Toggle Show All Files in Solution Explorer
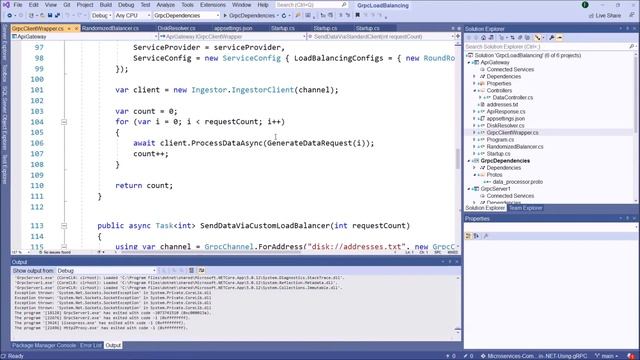The image size is (640, 360). [527, 38]
